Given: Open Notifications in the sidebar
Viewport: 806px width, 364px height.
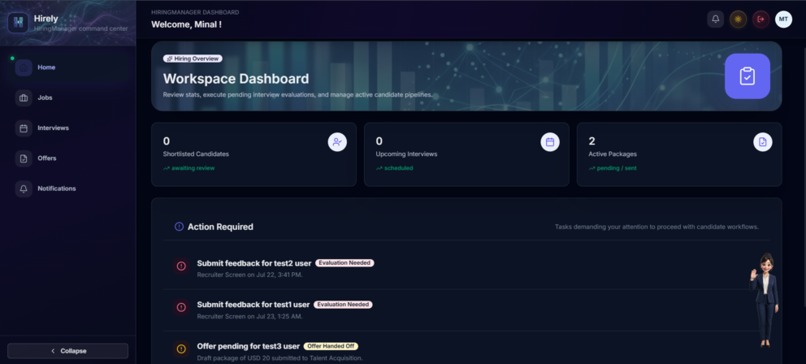Looking at the screenshot, I should pos(68,189).
